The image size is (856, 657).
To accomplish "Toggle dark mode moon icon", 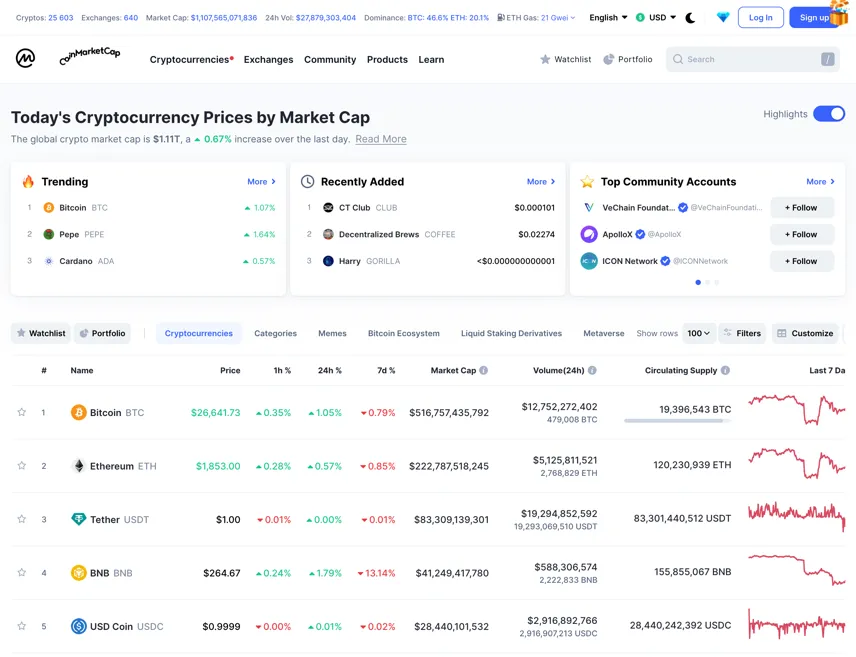I will point(690,17).
